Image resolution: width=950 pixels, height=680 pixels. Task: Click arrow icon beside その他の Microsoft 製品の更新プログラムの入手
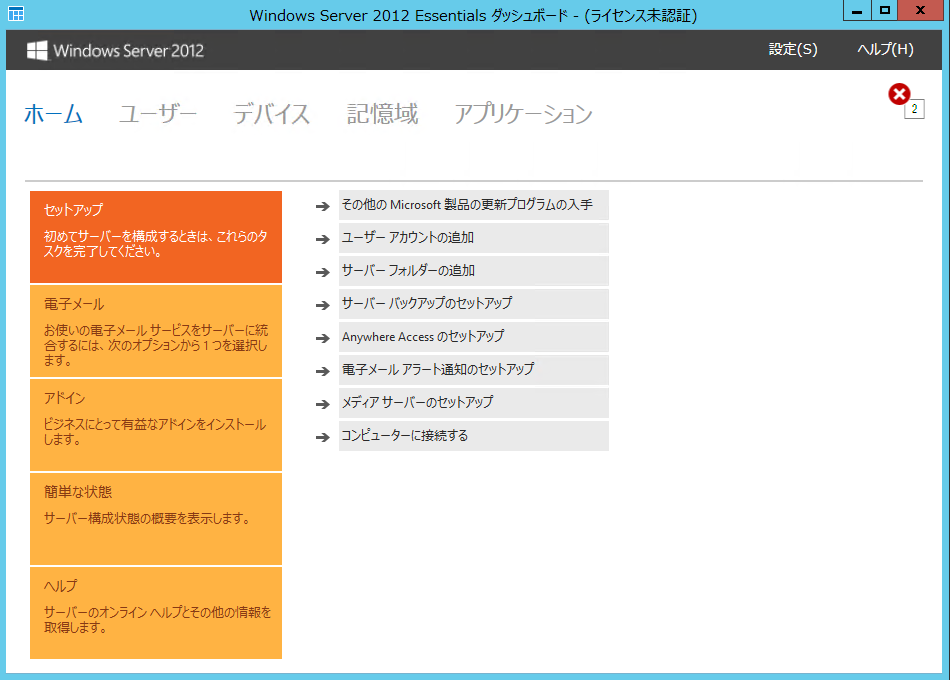pyautogui.click(x=322, y=207)
